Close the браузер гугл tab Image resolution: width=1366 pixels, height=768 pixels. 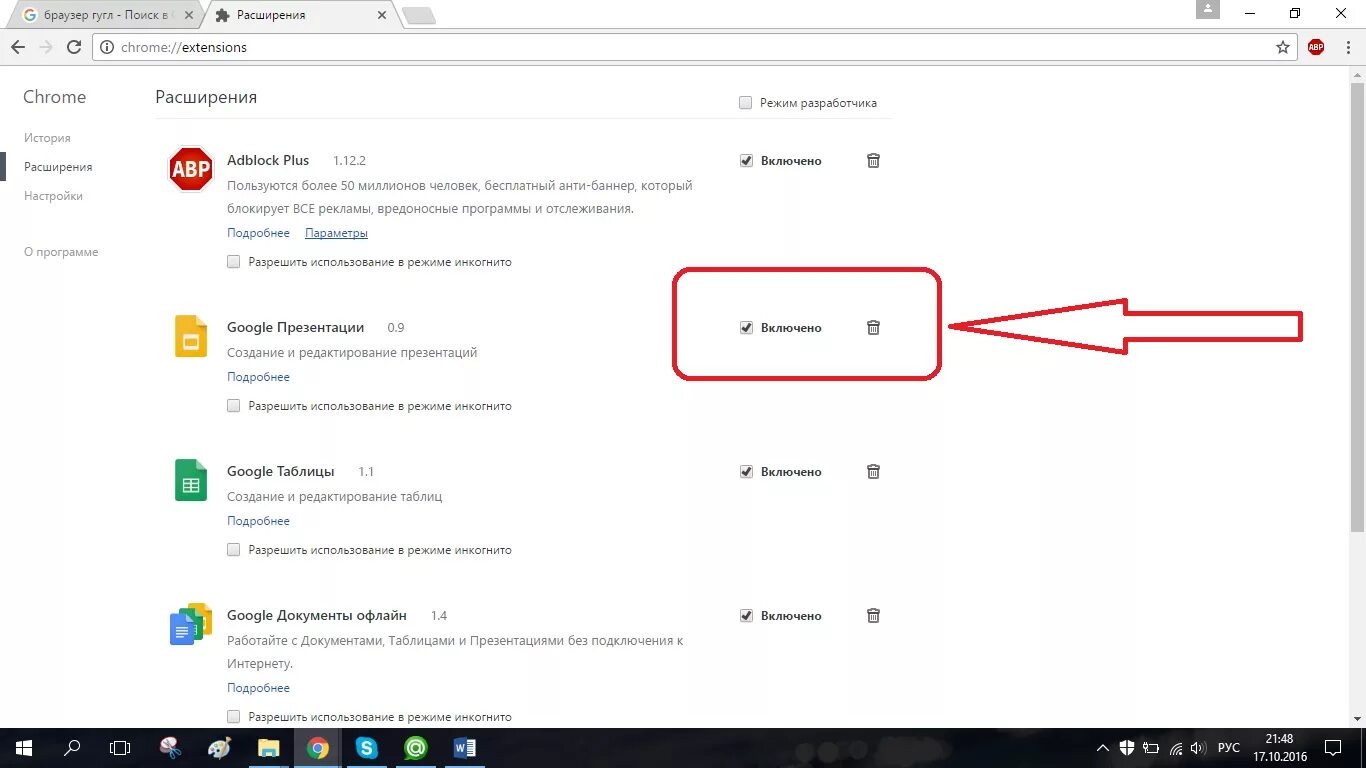click(187, 15)
